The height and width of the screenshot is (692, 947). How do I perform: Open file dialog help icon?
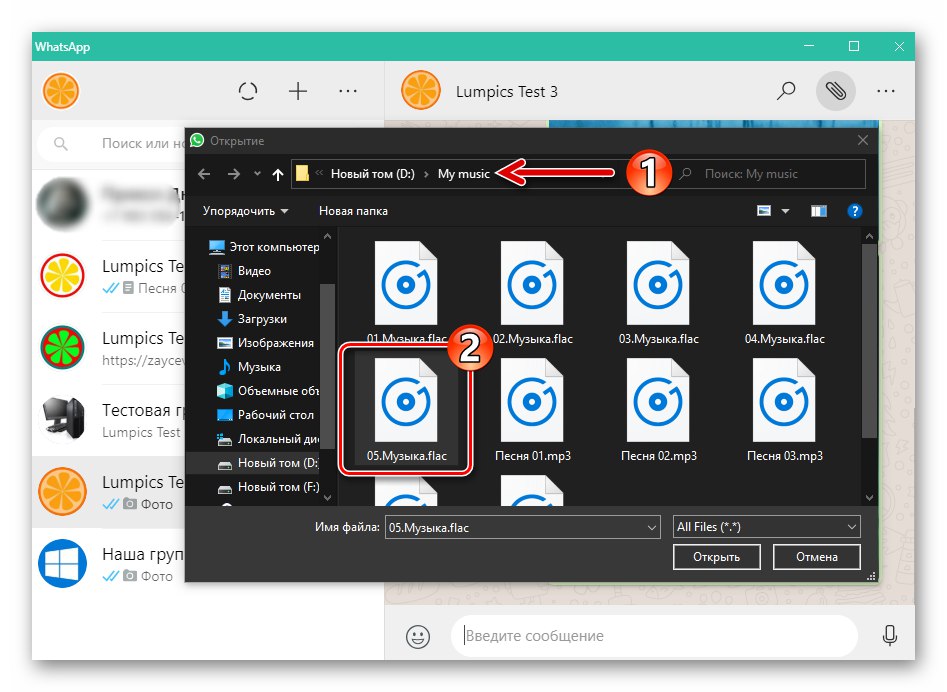[854, 211]
